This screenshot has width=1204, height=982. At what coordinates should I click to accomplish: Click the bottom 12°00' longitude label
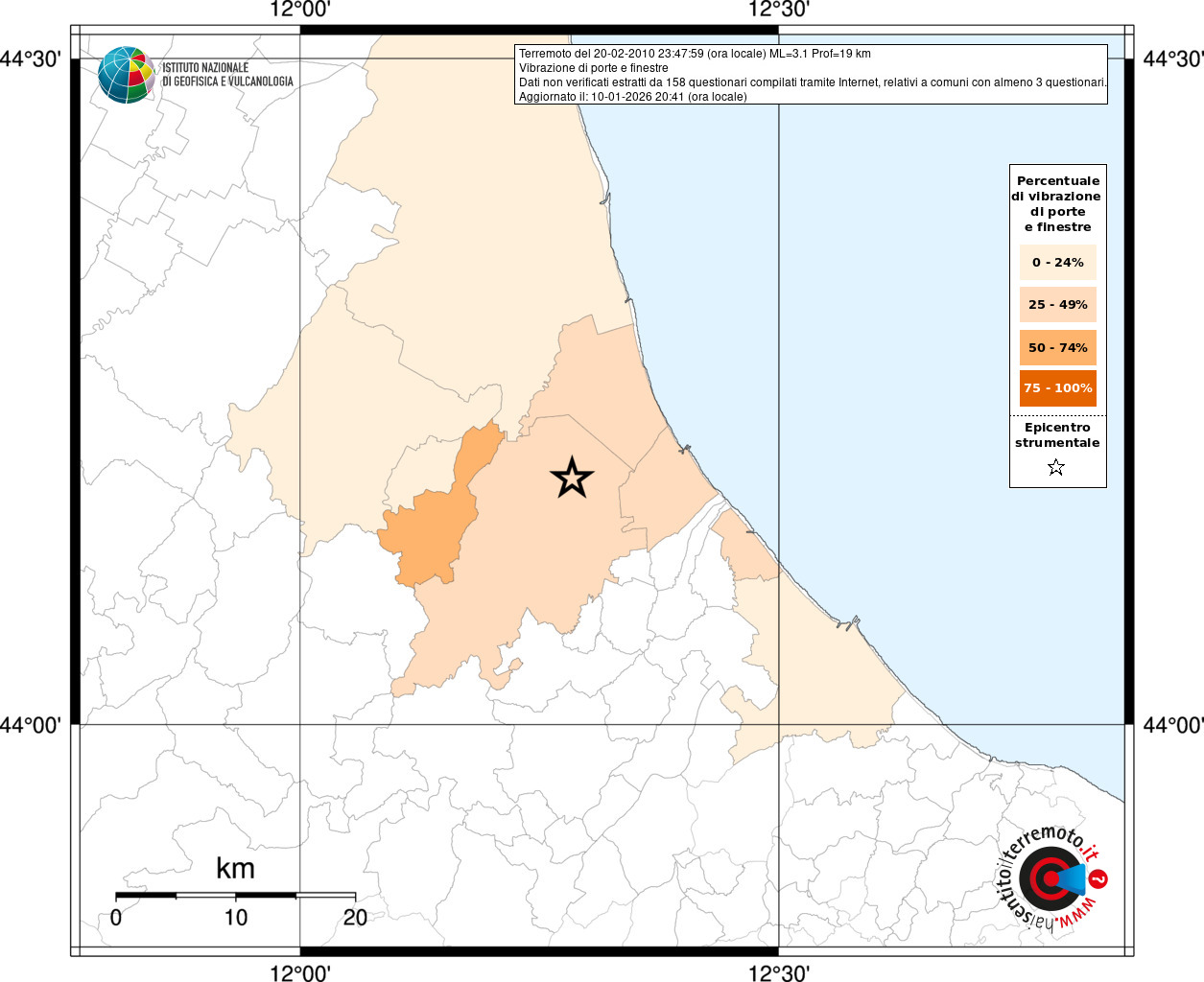pyautogui.click(x=300, y=972)
